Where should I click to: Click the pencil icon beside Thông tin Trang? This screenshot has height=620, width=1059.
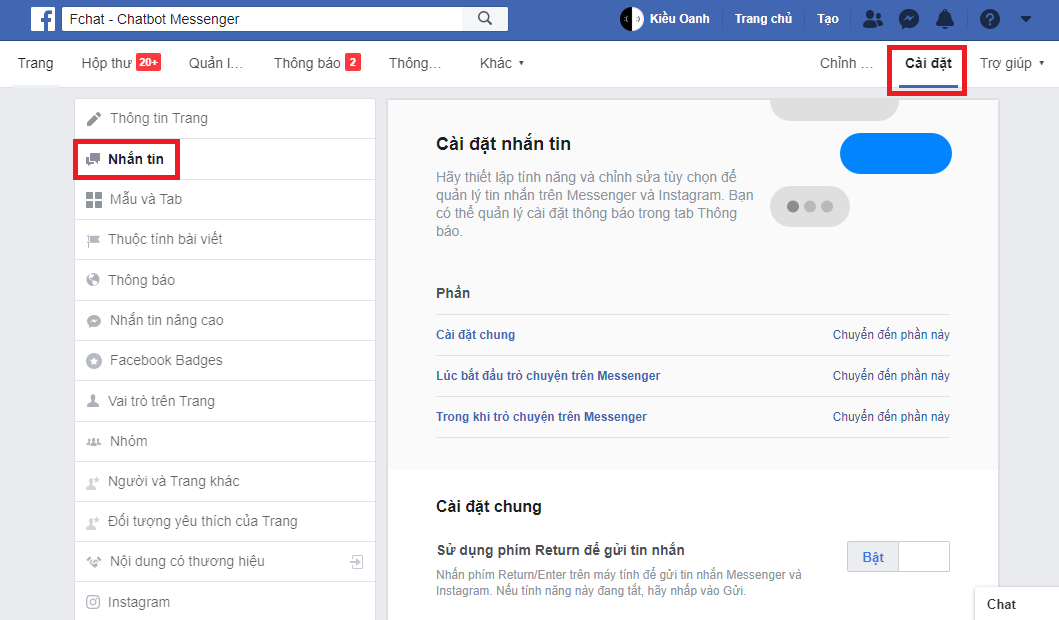(94, 119)
